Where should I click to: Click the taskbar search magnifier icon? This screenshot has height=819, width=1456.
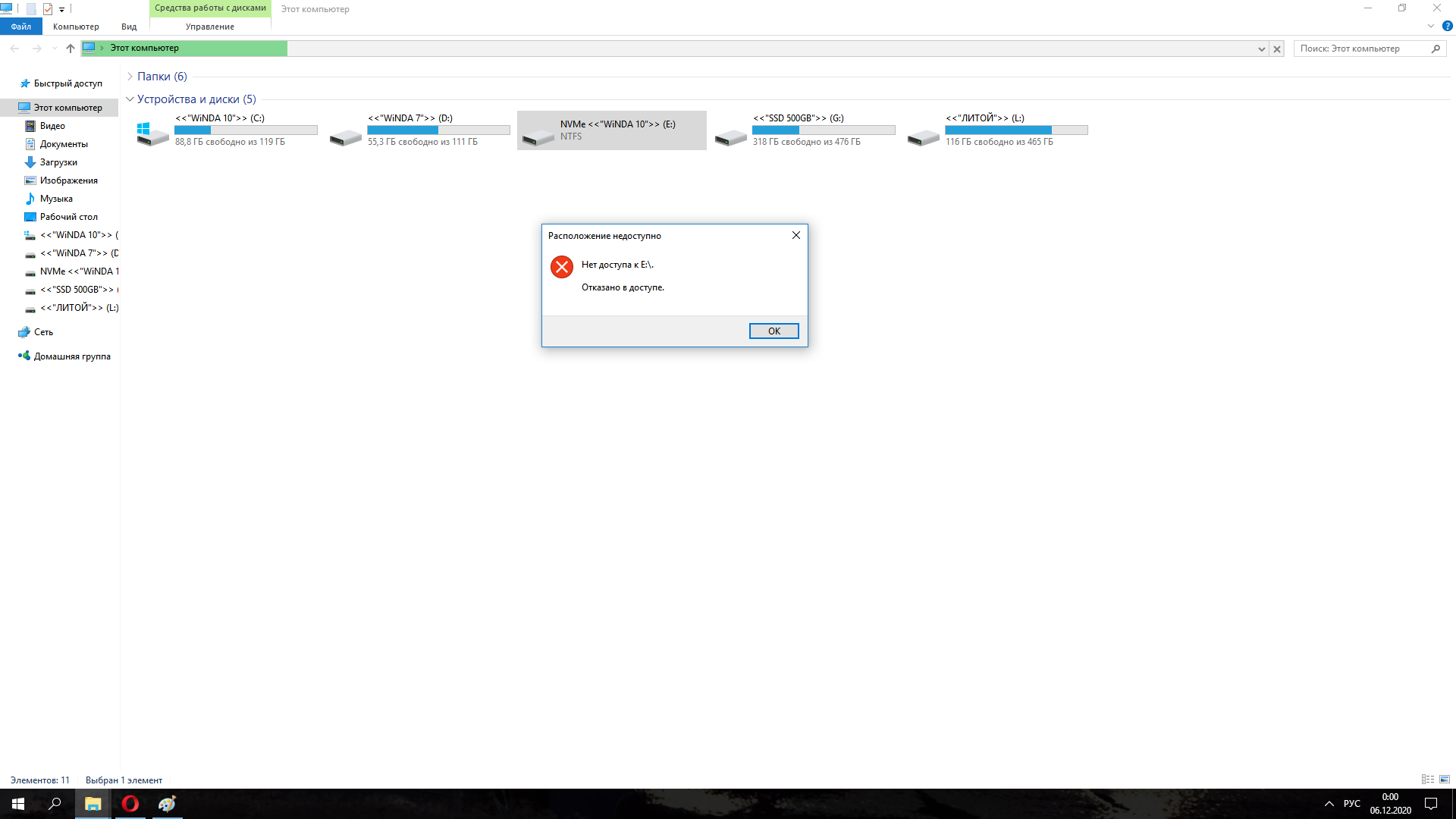55,804
